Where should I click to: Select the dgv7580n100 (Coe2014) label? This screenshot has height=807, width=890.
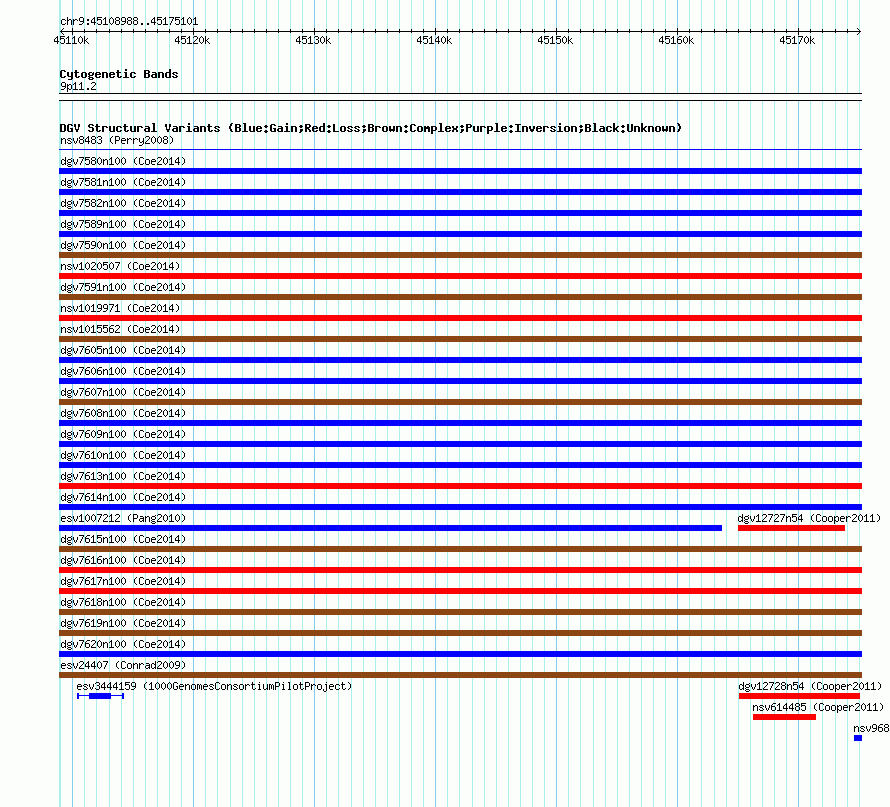click(123, 161)
